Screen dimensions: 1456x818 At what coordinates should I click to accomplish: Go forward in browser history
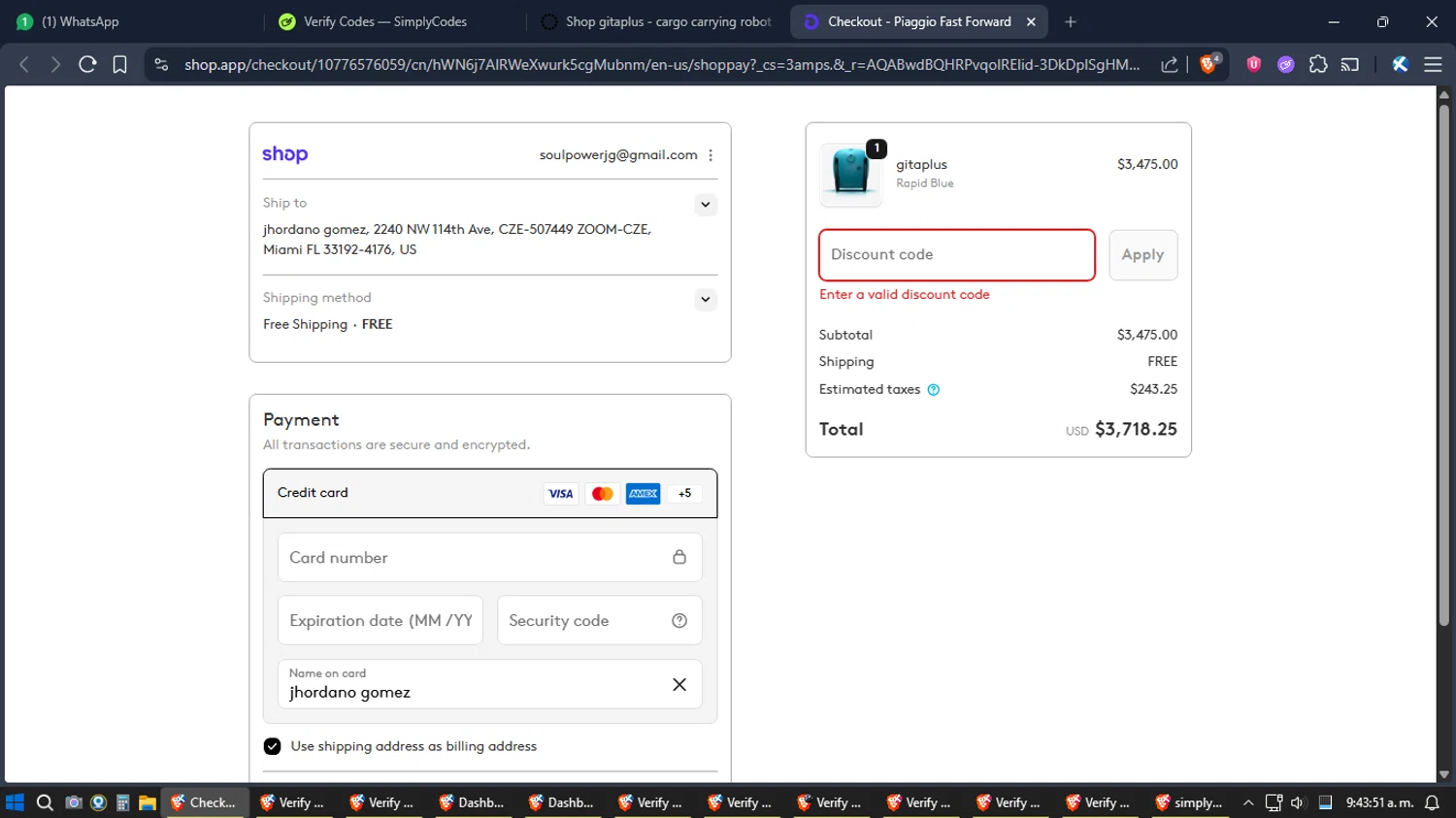(55, 64)
